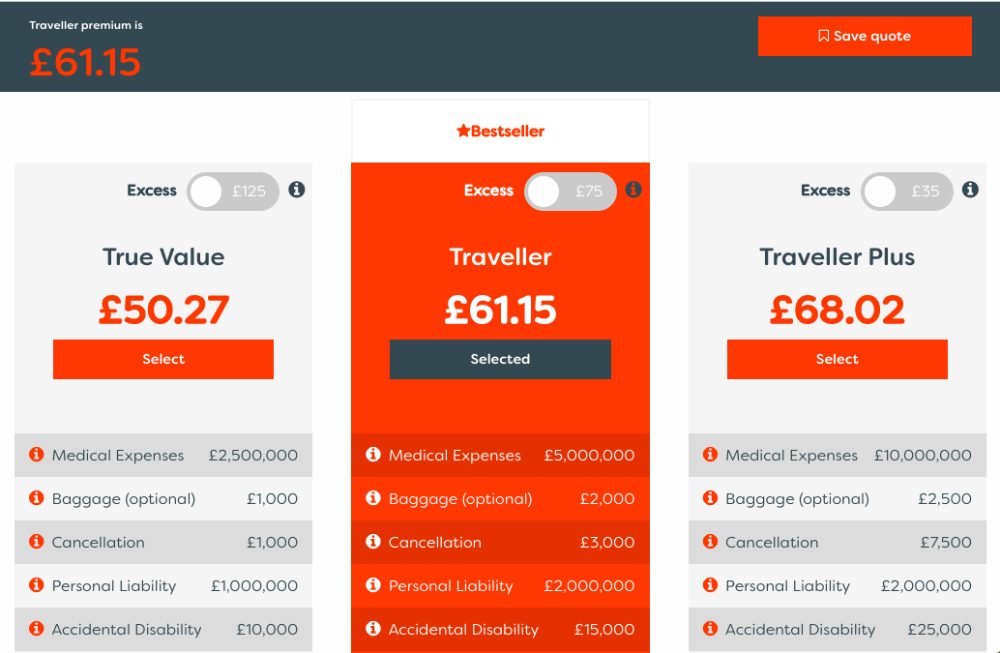
Task: Open info for True Value excess amount
Action: point(296,190)
